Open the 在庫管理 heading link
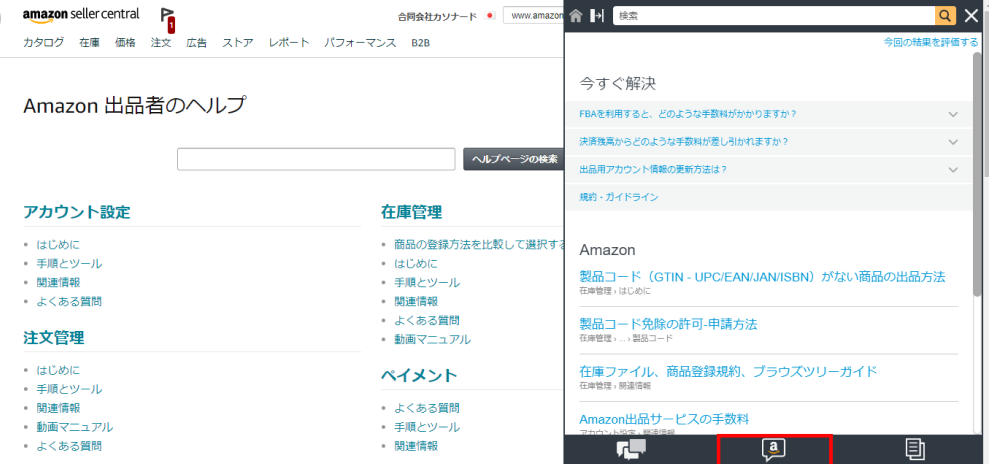Viewport: 989px width, 464px height. click(x=411, y=212)
